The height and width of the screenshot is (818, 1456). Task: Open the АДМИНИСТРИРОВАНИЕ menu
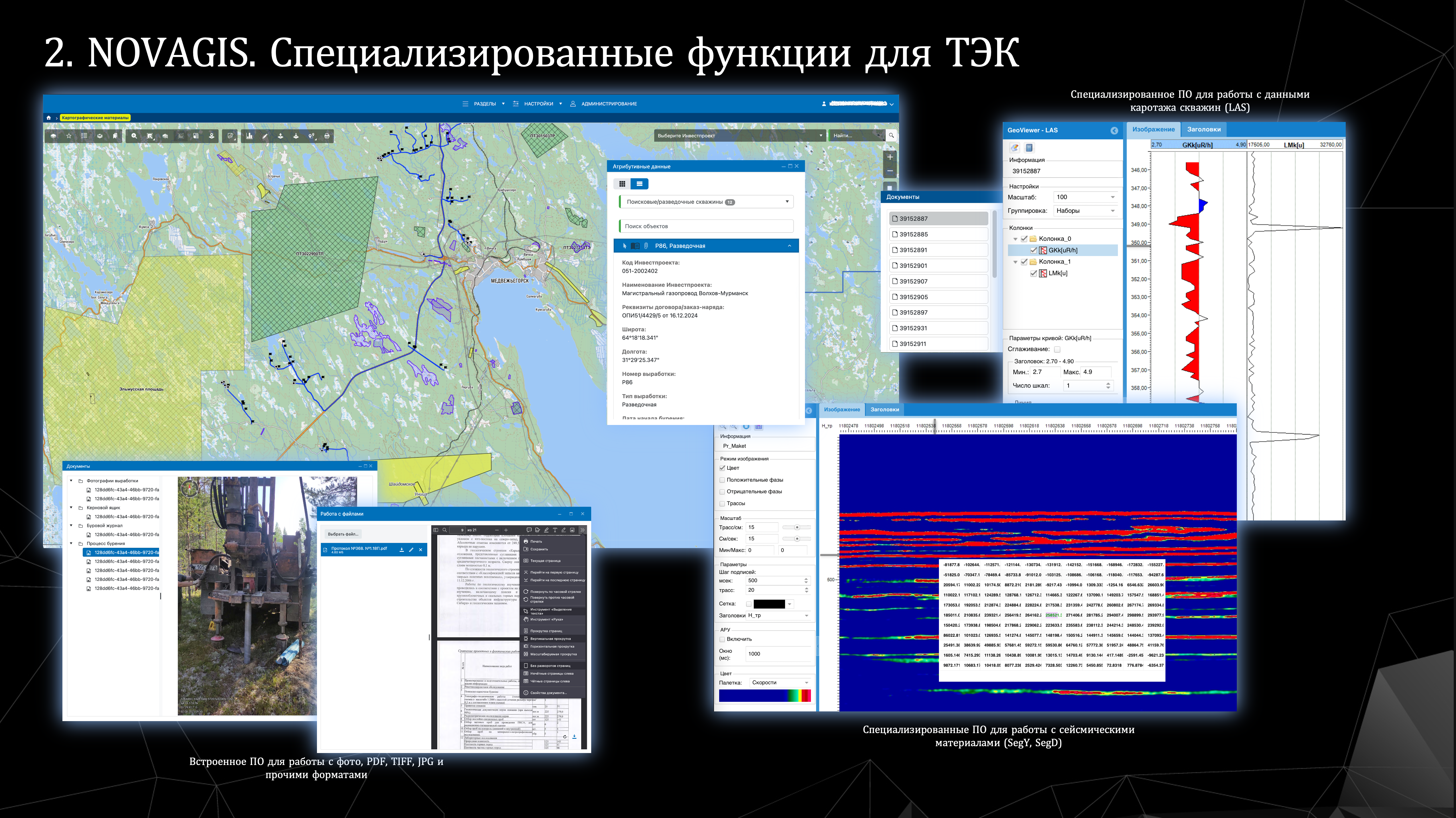pos(603,104)
